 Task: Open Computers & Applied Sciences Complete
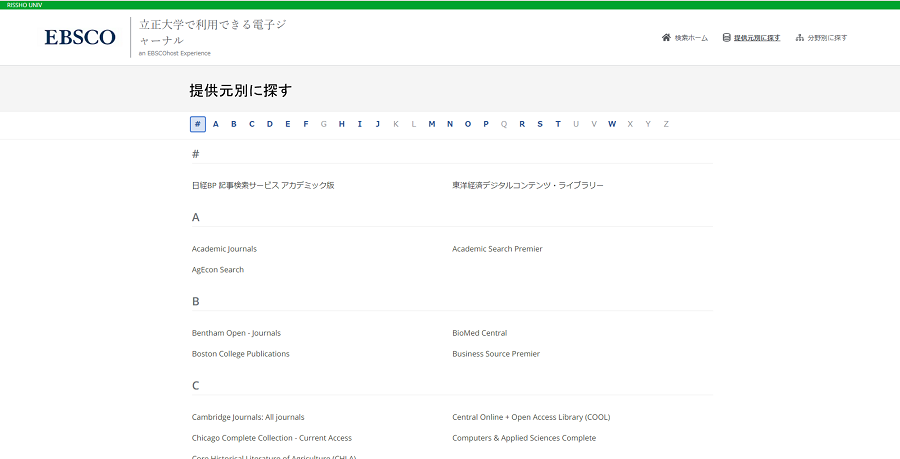point(524,438)
